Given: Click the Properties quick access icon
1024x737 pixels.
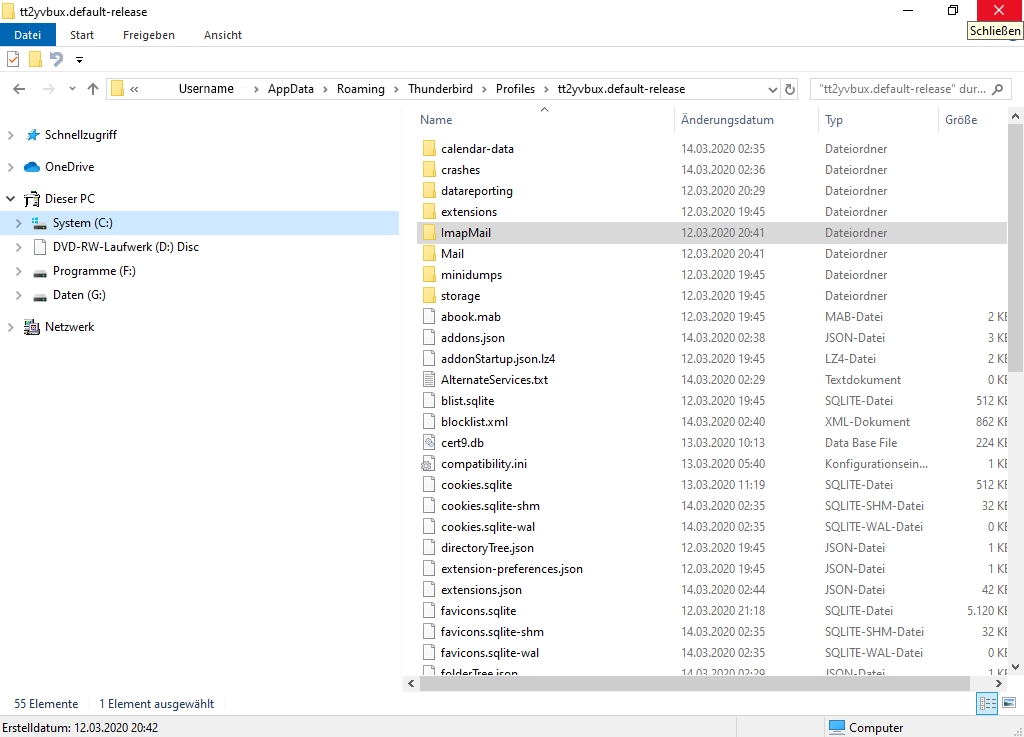Looking at the screenshot, I should (13, 59).
